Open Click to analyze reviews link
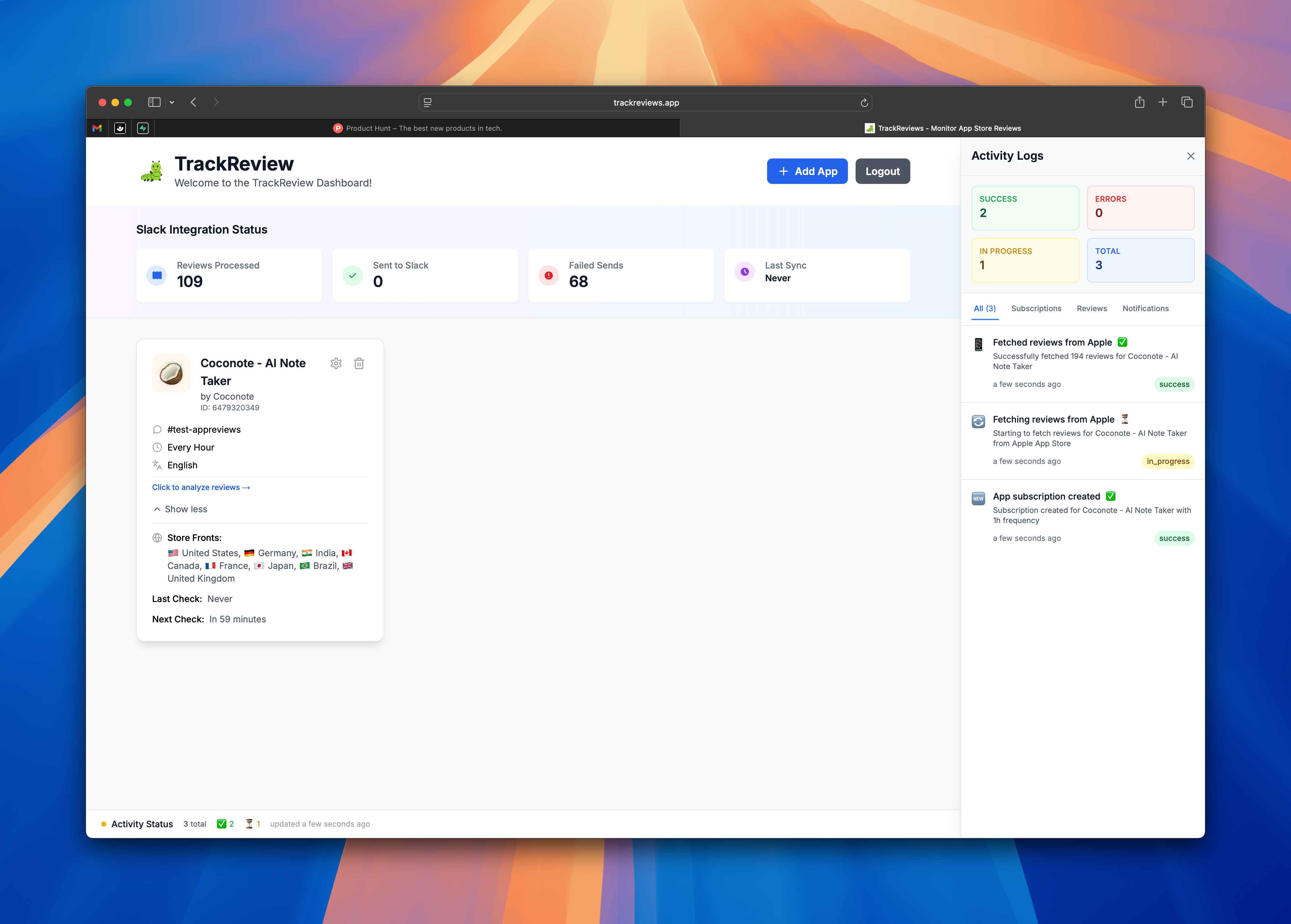The image size is (1291, 924). pyautogui.click(x=201, y=487)
